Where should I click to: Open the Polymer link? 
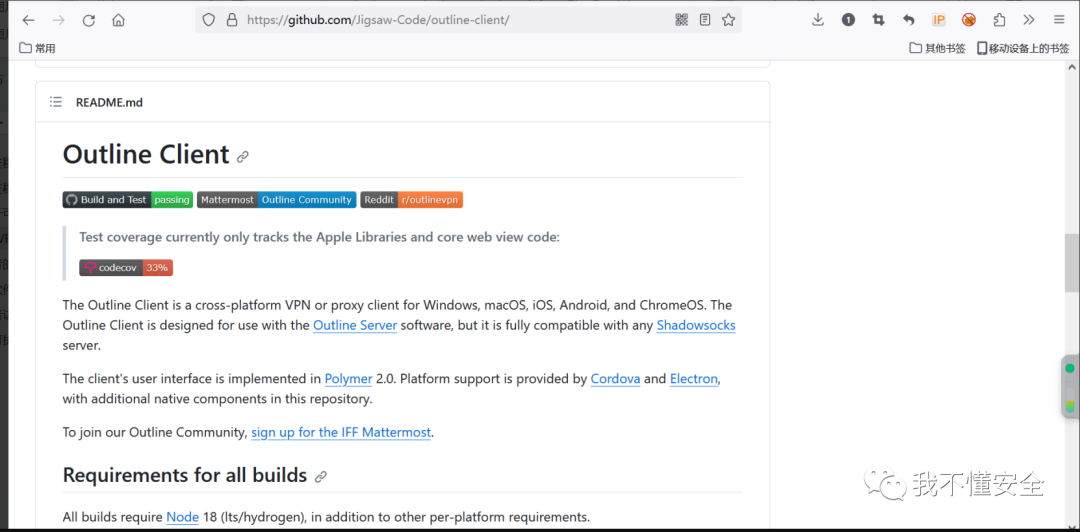(349, 379)
